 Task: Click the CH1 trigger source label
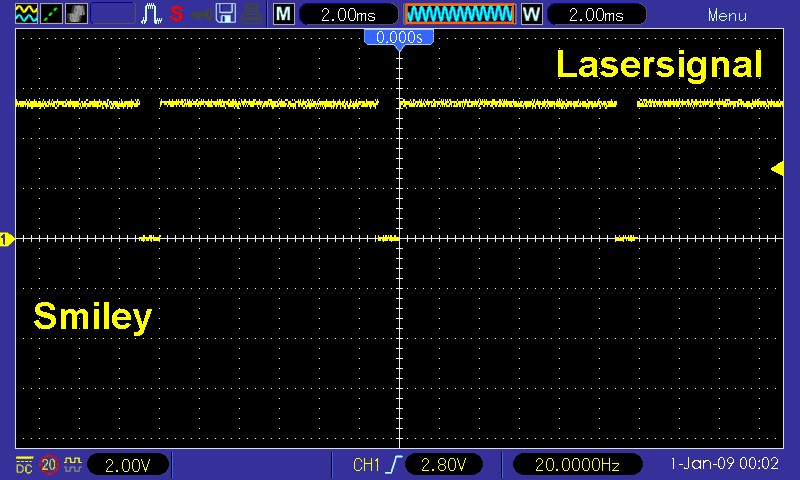(367, 464)
